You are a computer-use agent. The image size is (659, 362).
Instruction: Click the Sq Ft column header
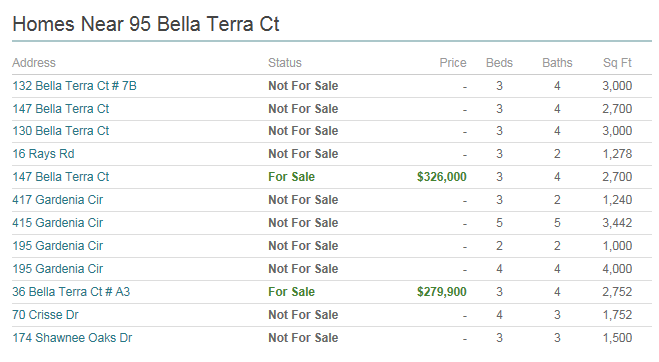click(x=617, y=63)
